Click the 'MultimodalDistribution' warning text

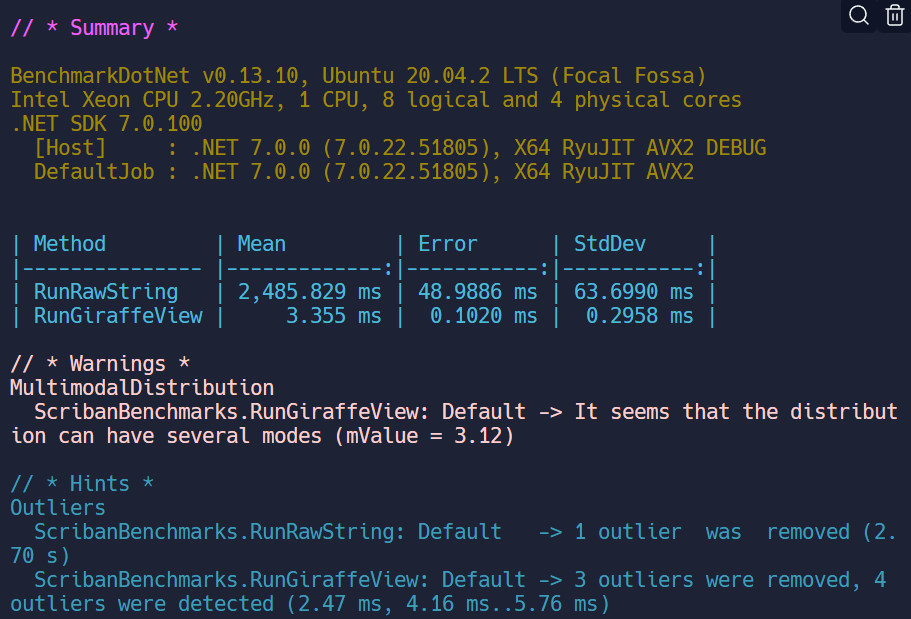142,388
